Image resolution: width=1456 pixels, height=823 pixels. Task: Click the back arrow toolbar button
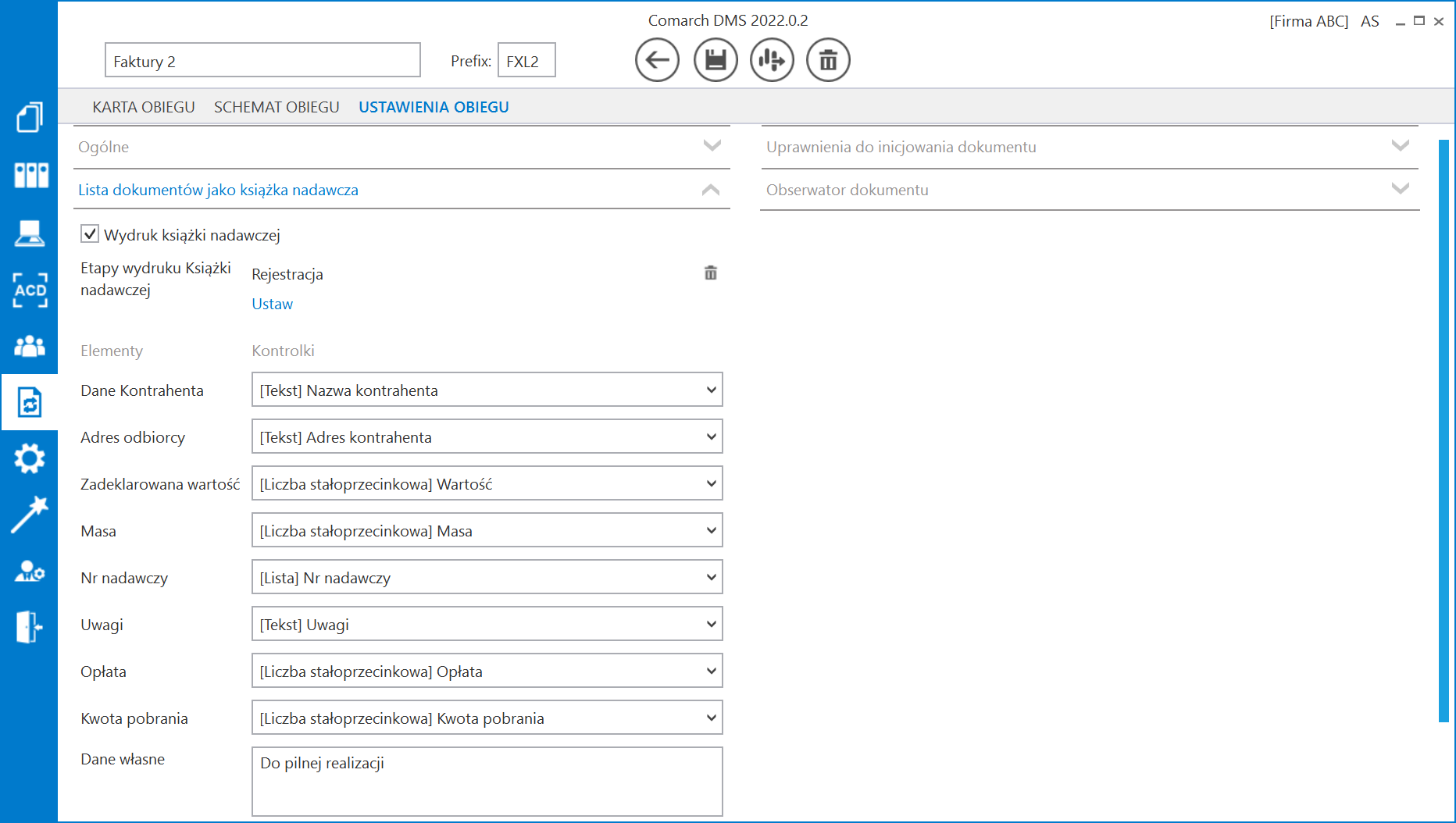(x=657, y=60)
